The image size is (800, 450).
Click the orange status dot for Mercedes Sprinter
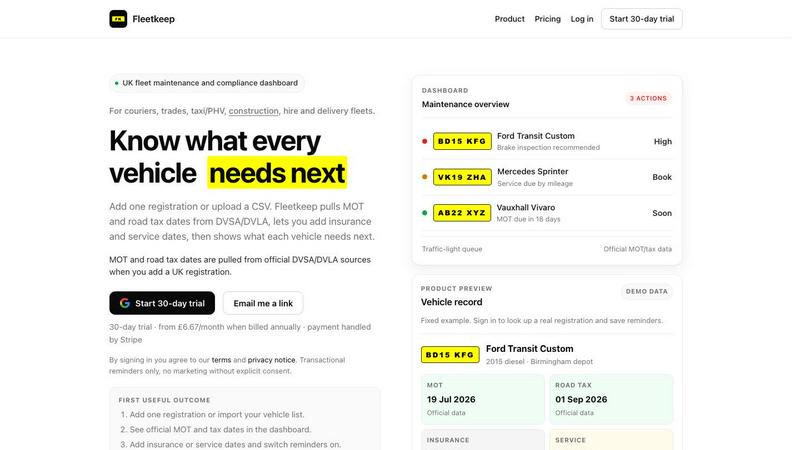pos(424,177)
